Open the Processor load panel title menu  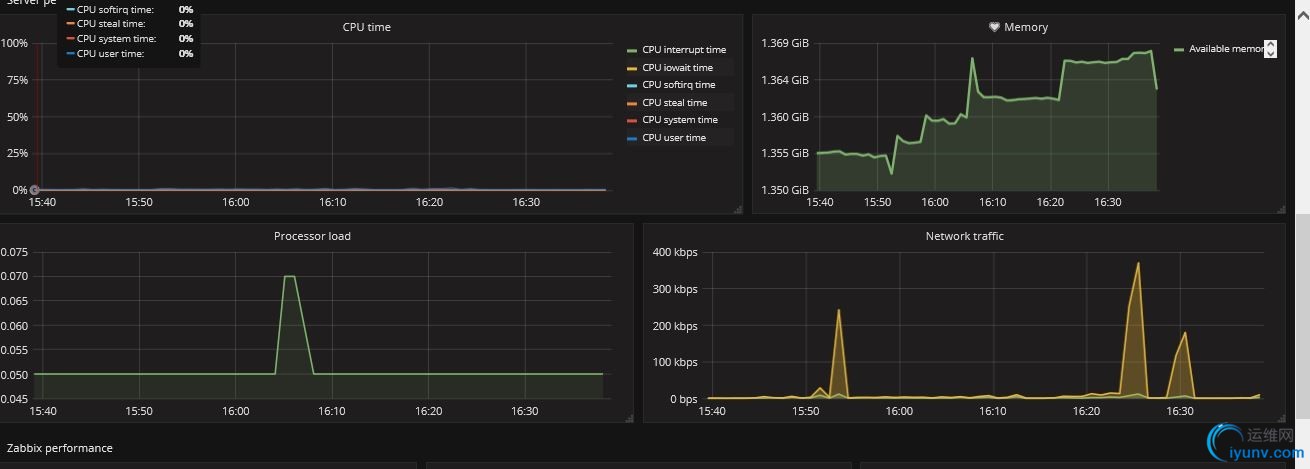(312, 236)
